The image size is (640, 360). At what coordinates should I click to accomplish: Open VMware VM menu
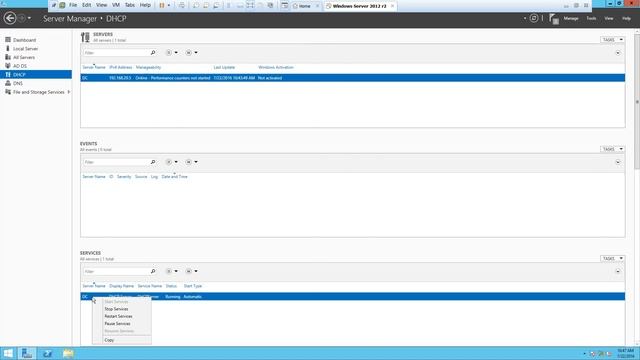tap(116, 5)
